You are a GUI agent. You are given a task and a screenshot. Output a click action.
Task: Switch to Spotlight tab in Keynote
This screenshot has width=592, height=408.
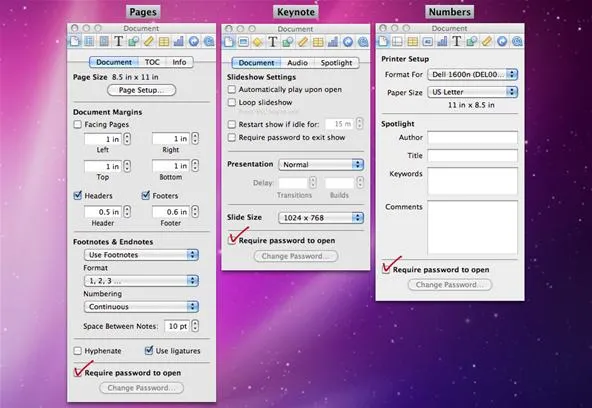[336, 63]
